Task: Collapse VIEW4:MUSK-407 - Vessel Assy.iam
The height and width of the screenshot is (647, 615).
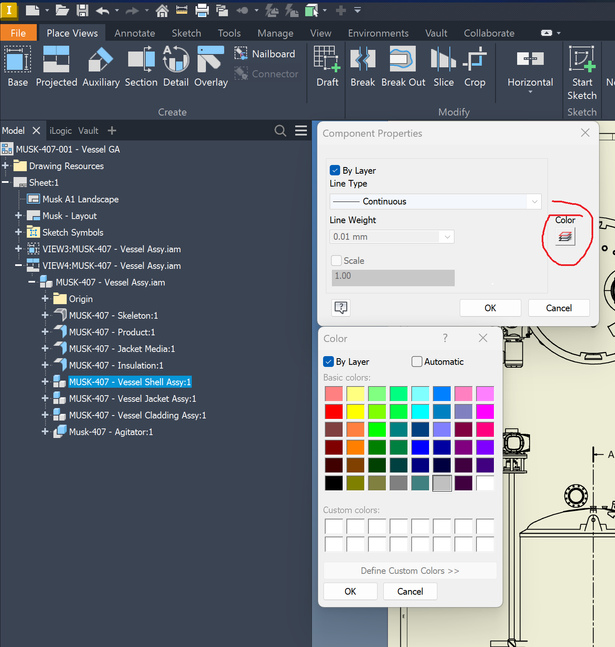Action: (18, 265)
